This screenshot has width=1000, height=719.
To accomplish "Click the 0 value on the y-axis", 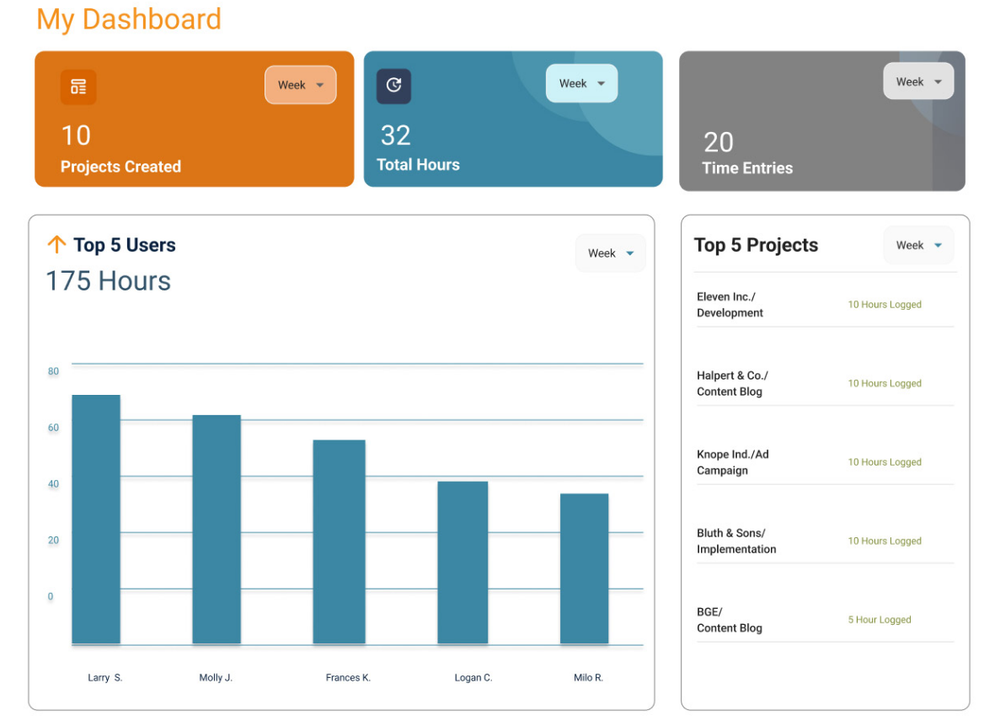I will click(x=50, y=597).
